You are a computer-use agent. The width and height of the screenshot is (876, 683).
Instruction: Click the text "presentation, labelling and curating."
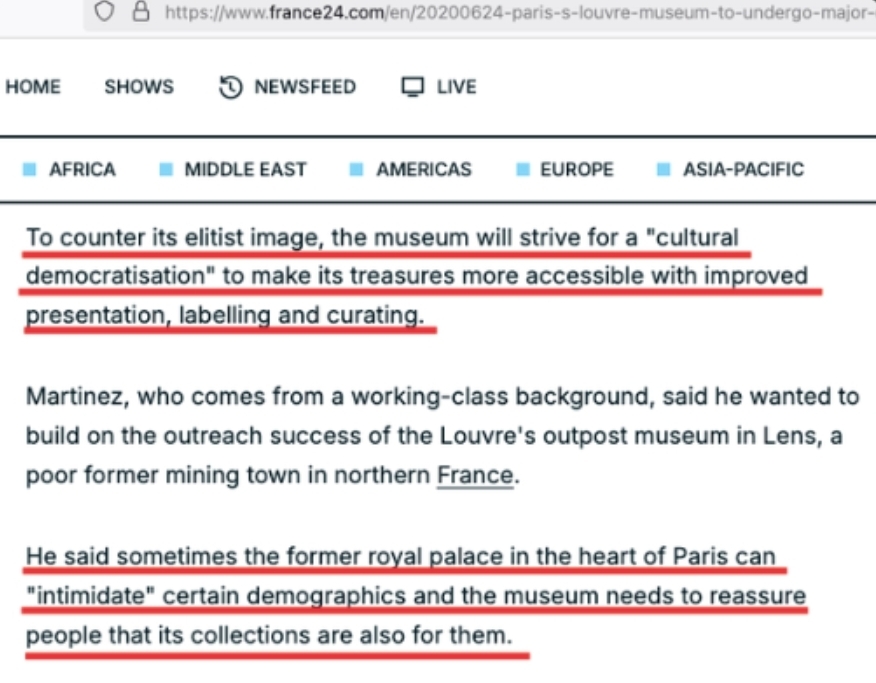(x=225, y=316)
